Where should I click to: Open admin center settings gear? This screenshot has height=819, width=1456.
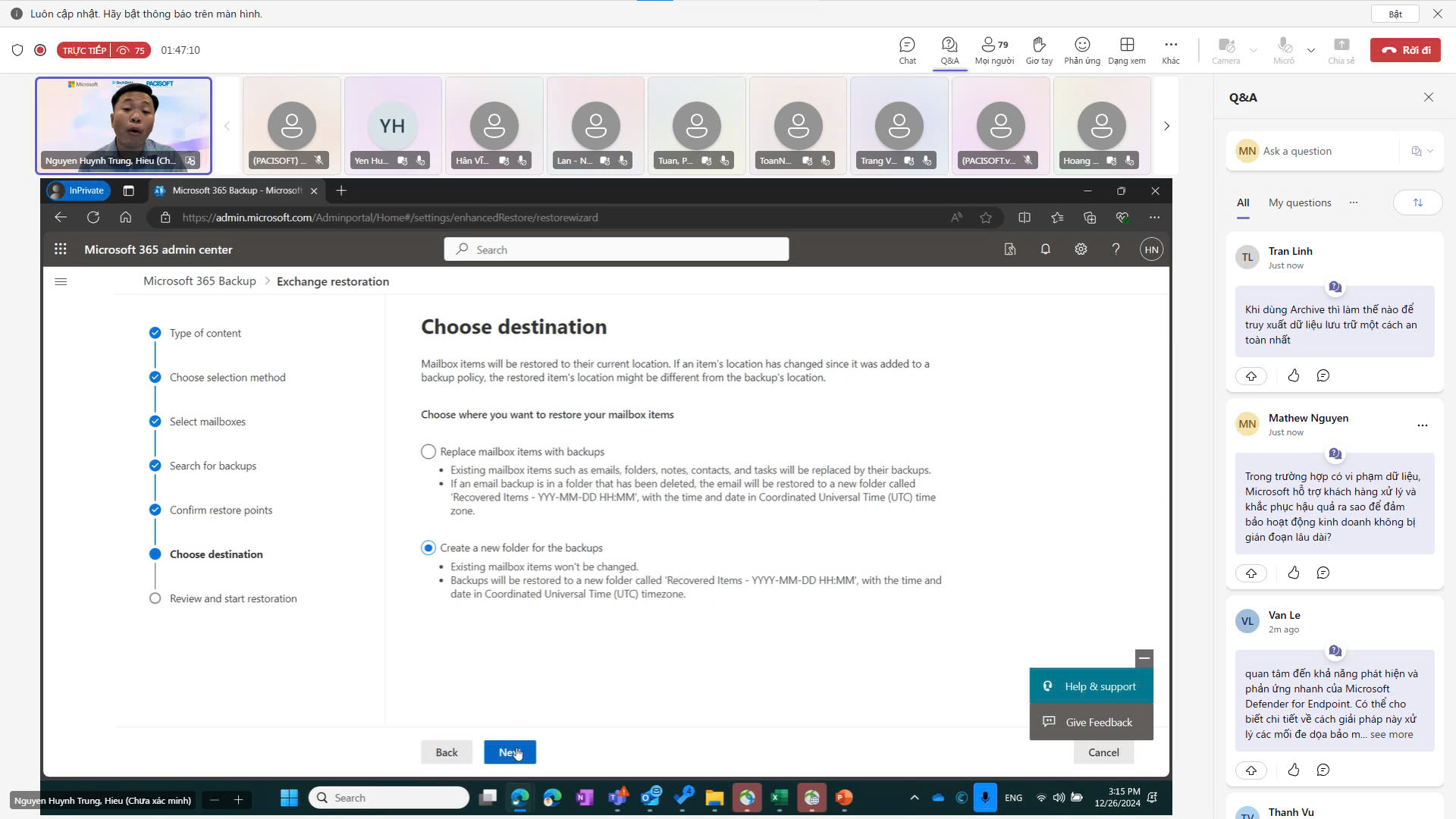click(x=1081, y=249)
